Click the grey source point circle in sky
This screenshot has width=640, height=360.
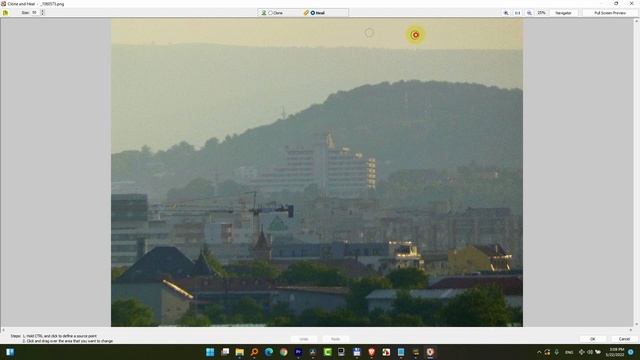(x=369, y=33)
